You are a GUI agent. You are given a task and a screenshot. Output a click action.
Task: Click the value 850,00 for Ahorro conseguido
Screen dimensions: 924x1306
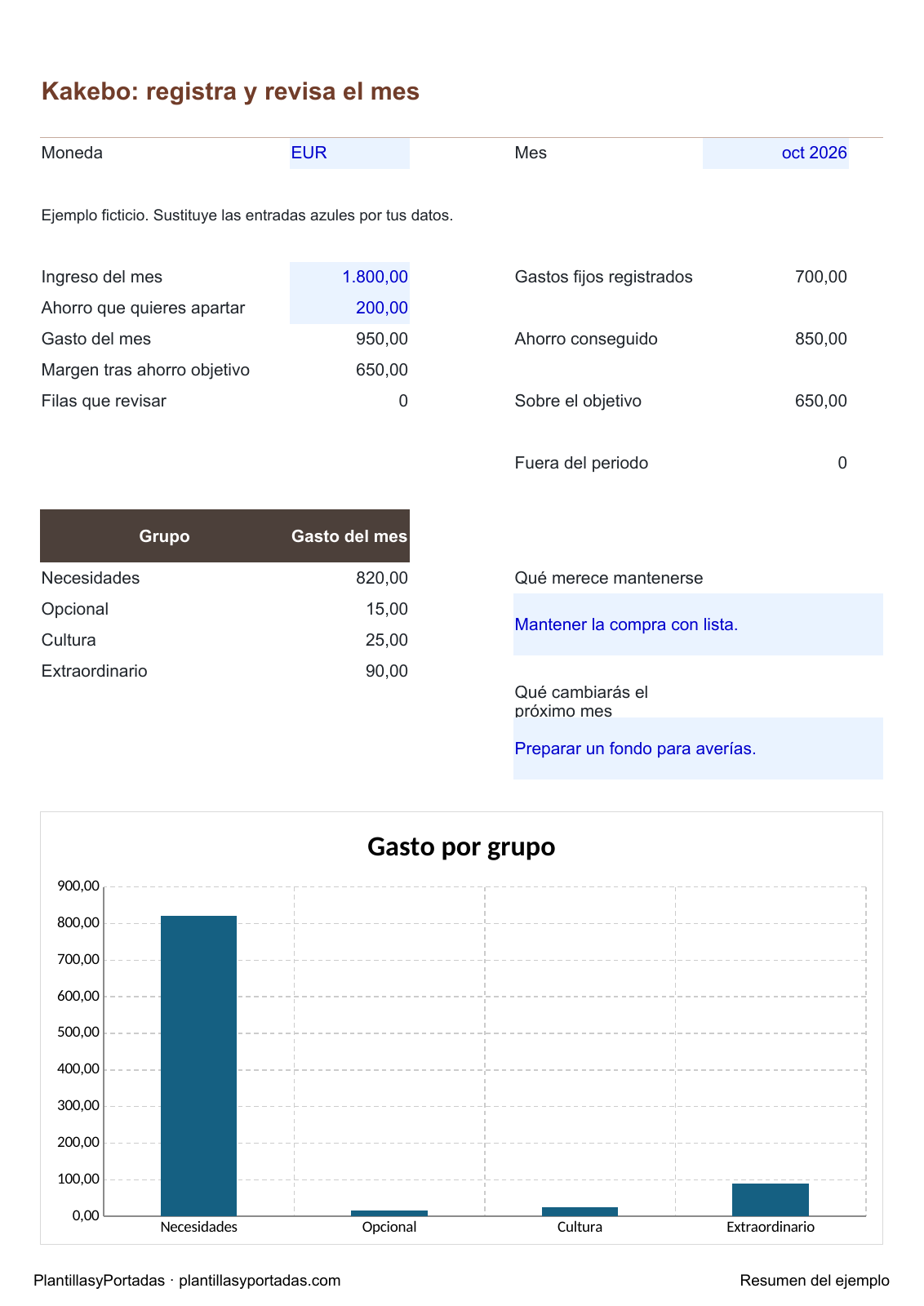tap(821, 340)
